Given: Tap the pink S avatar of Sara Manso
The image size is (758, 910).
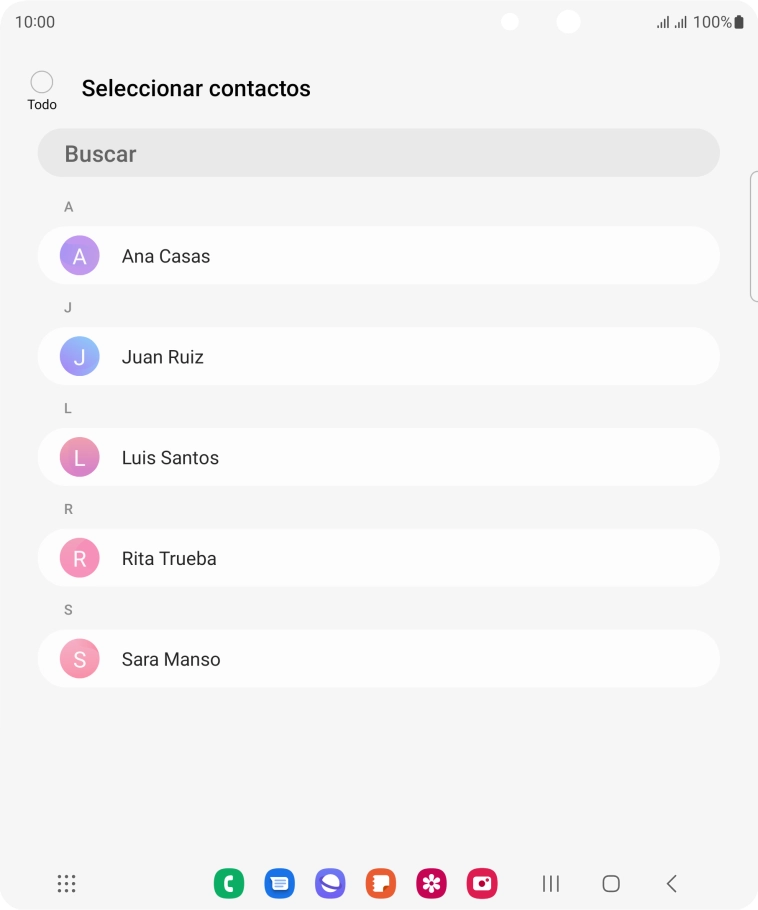Looking at the screenshot, I should (x=80, y=659).
